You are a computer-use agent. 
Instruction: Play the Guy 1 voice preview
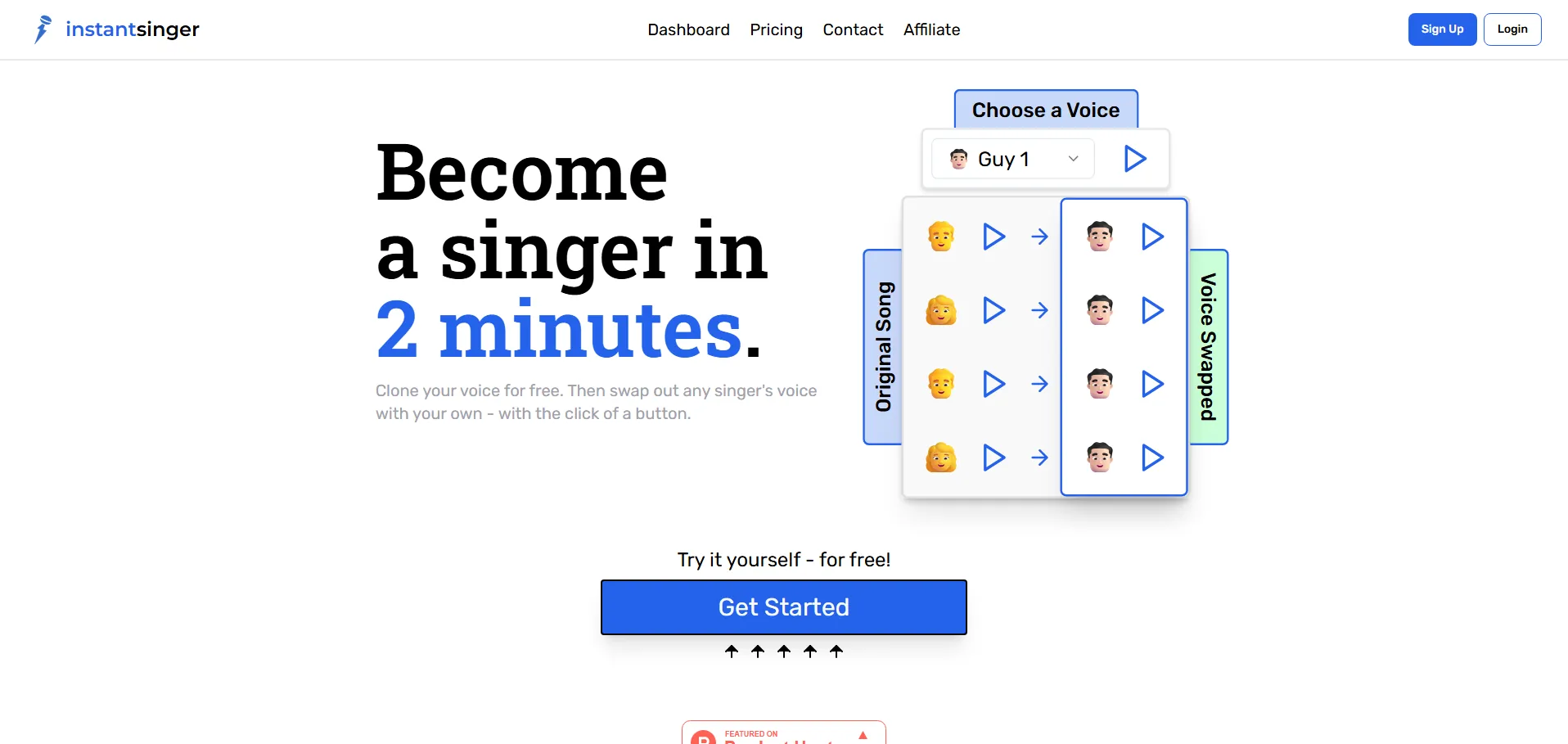(1134, 159)
